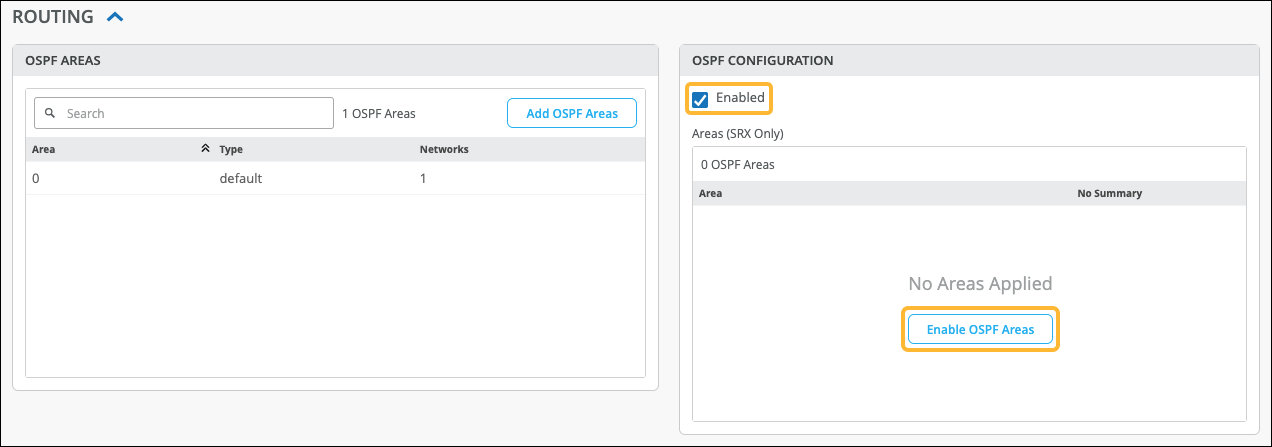This screenshot has height=447, width=1272.
Task: Click the magnifier icon in search box
Action: (x=49, y=113)
